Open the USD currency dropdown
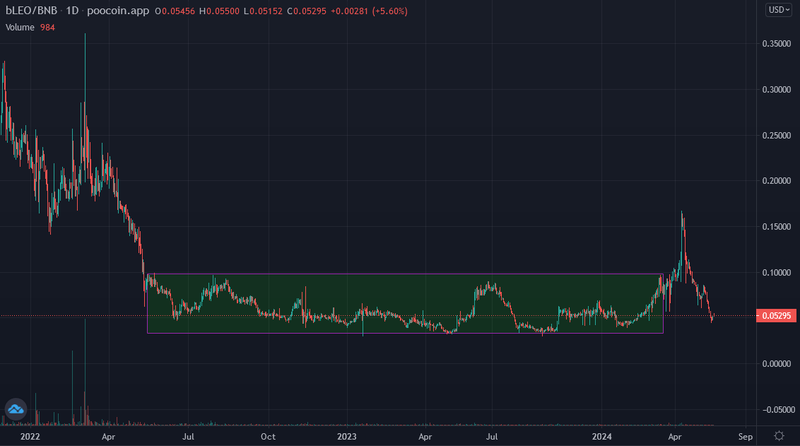 pyautogui.click(x=777, y=9)
